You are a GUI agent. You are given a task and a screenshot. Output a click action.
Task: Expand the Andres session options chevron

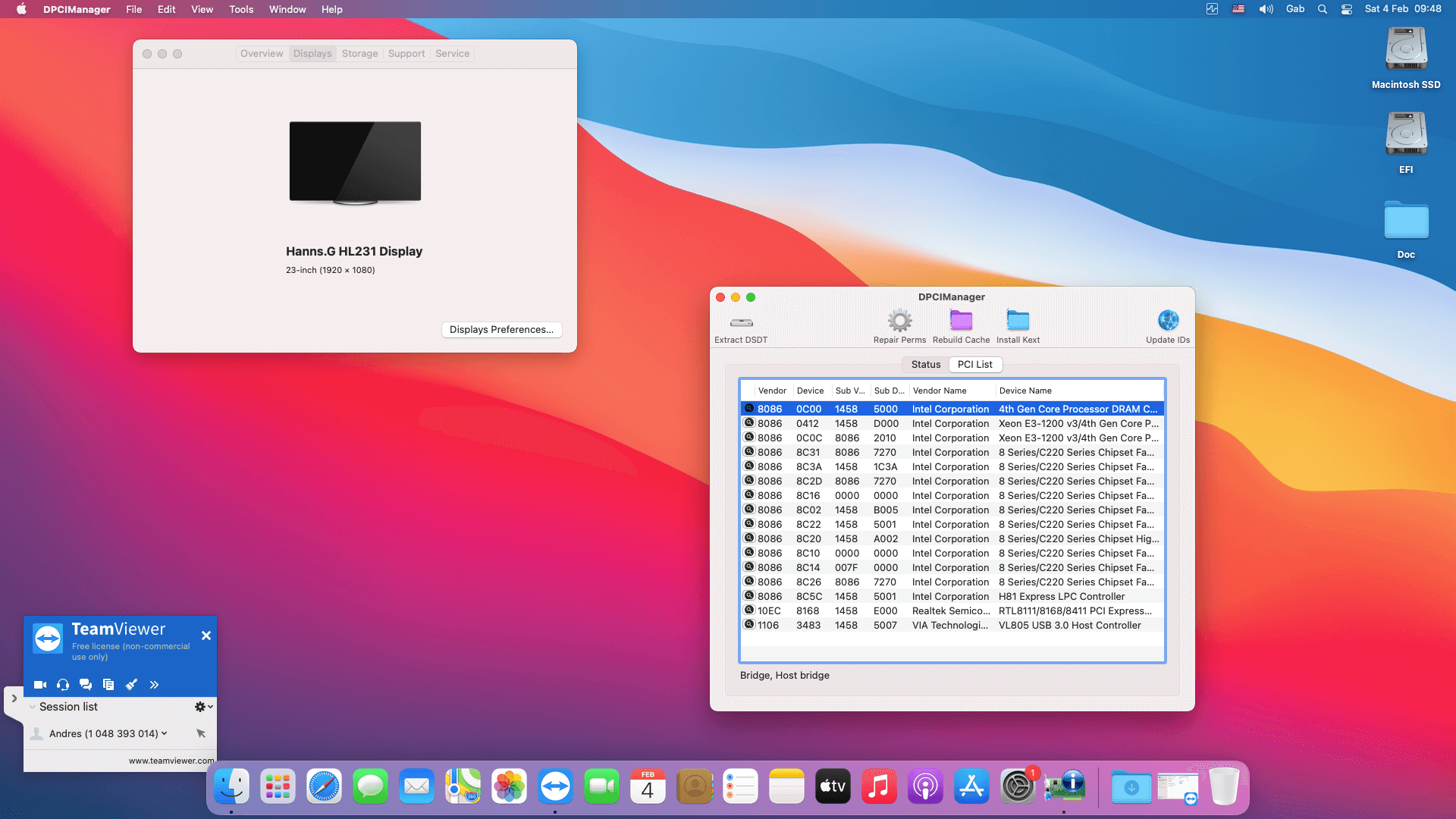[x=163, y=733]
